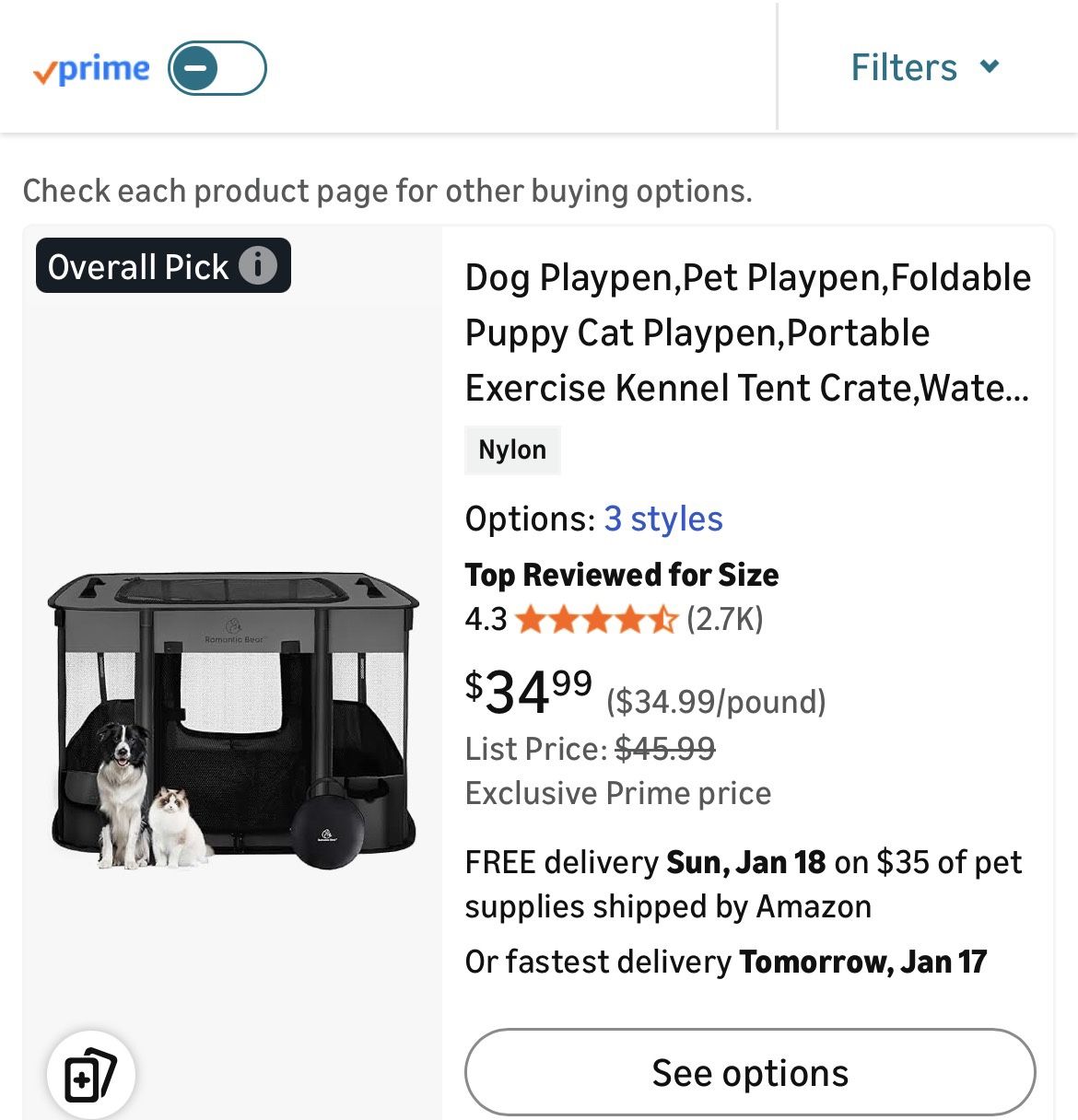
Task: Click the chevron arrow beside Filters
Action: (x=990, y=66)
